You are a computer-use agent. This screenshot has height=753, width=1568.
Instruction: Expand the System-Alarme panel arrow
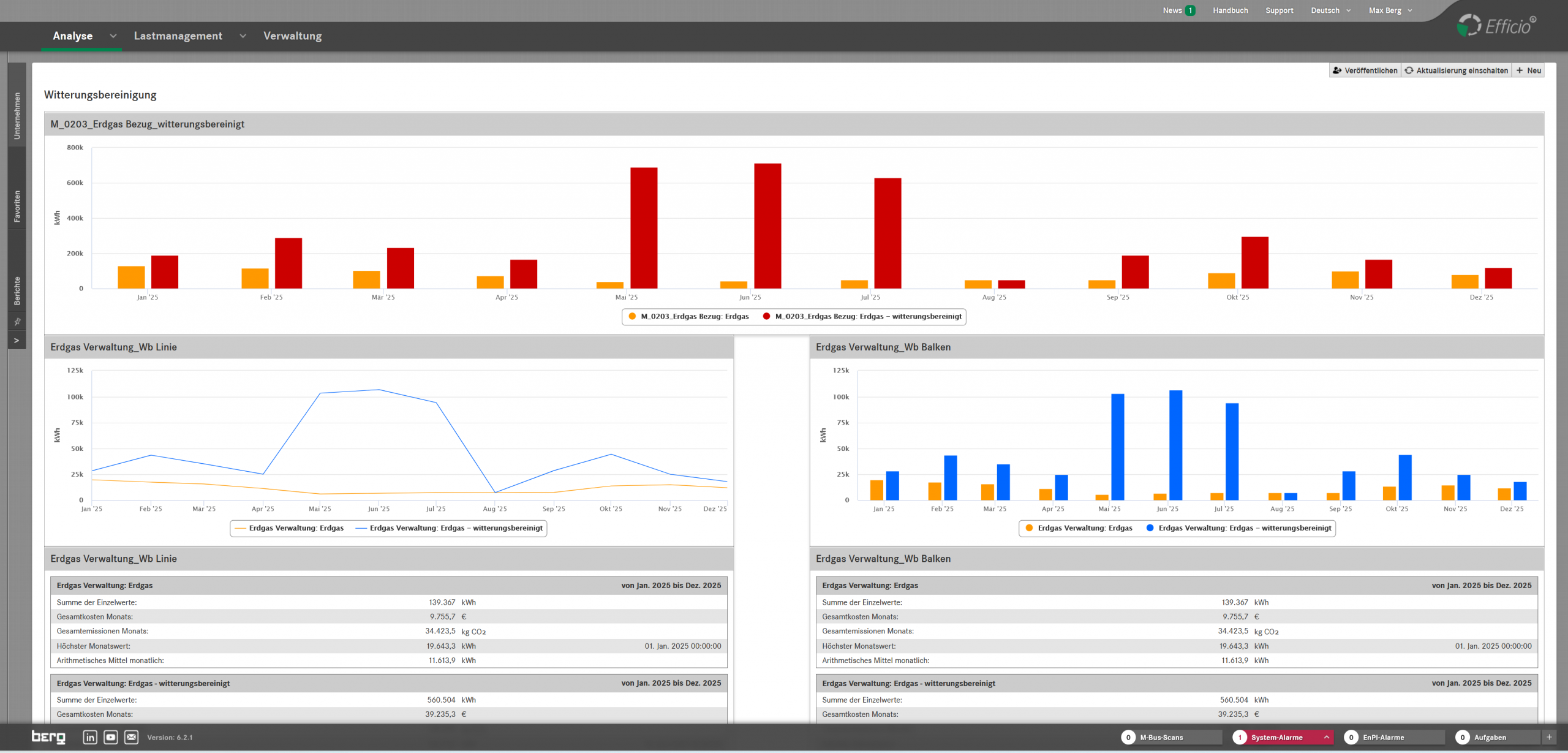1326,737
